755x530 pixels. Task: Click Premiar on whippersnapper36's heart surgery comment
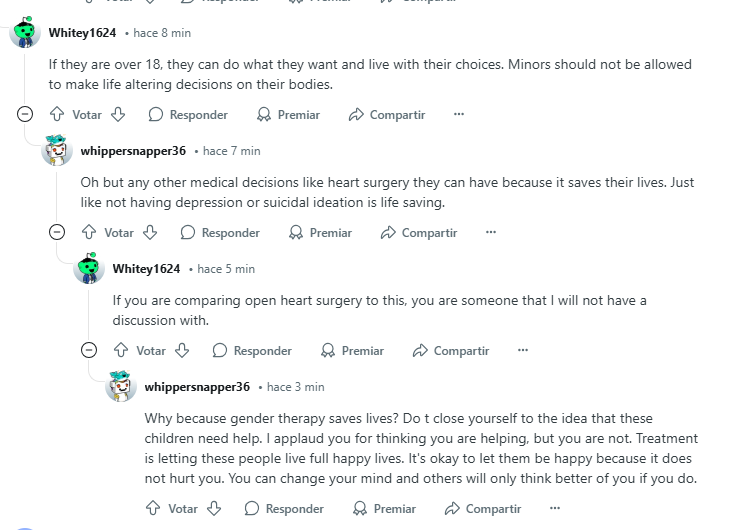pyautogui.click(x=320, y=233)
